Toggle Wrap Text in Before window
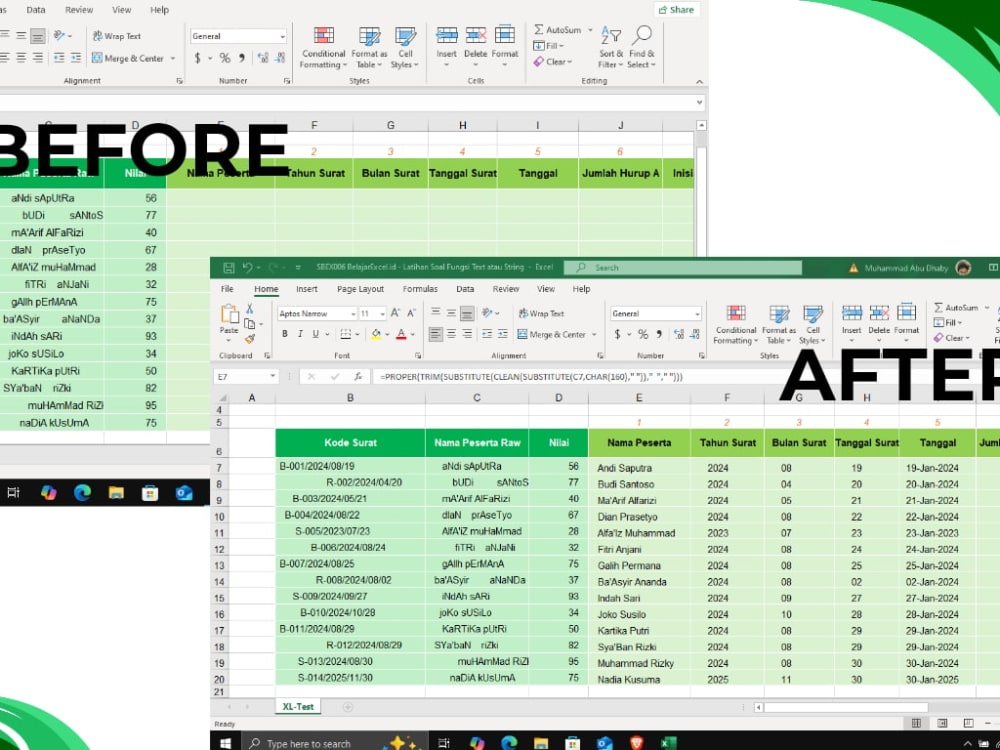 click(x=117, y=36)
